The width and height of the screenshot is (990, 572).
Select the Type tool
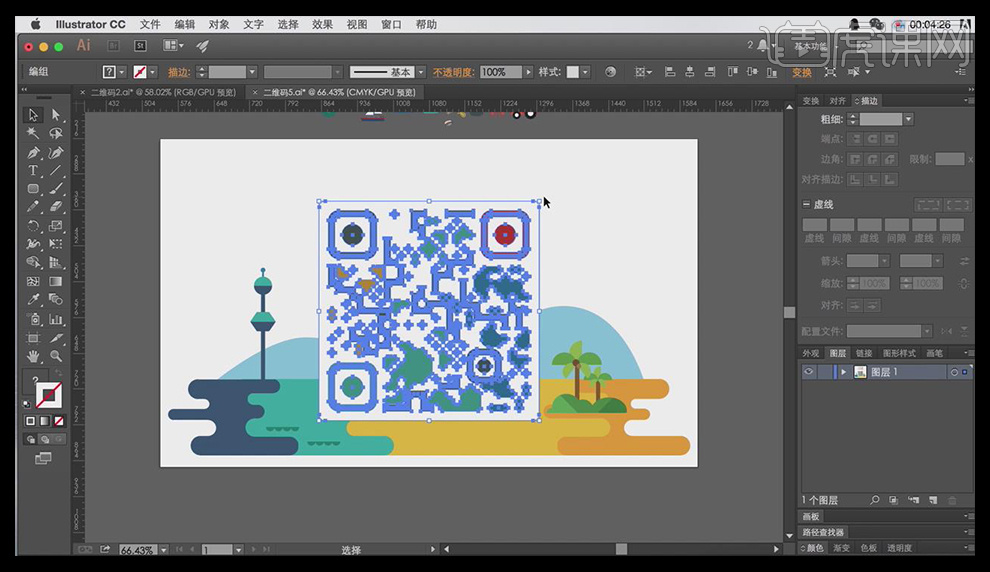pos(34,170)
